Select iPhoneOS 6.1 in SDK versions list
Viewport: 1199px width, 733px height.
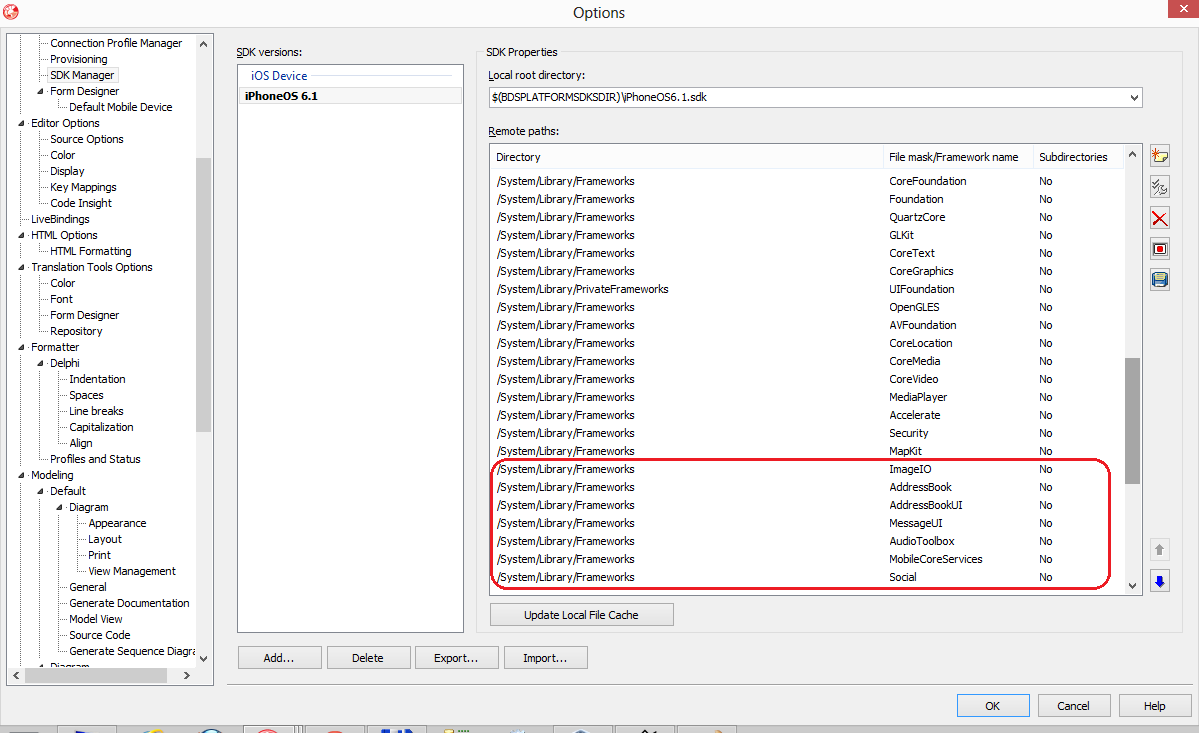[281, 96]
